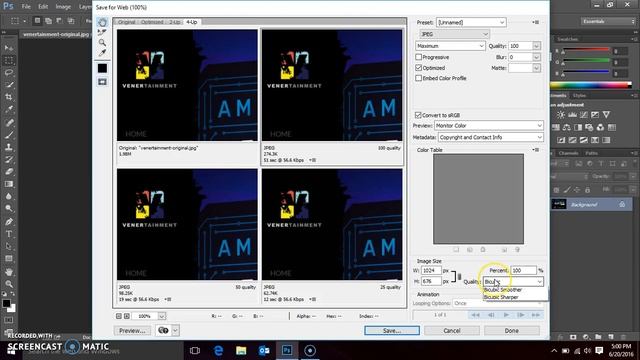Switch to the 2-Up tab
The image size is (640, 360).
pos(175,22)
